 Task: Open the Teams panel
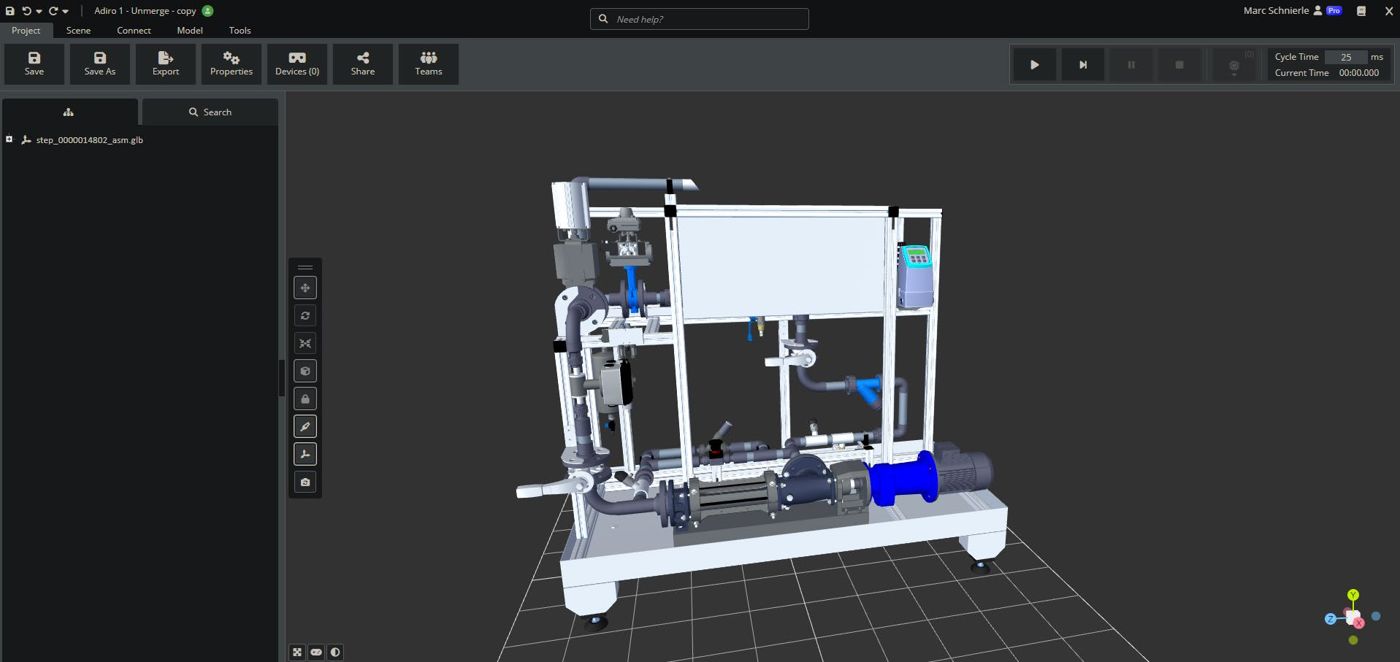pos(428,64)
